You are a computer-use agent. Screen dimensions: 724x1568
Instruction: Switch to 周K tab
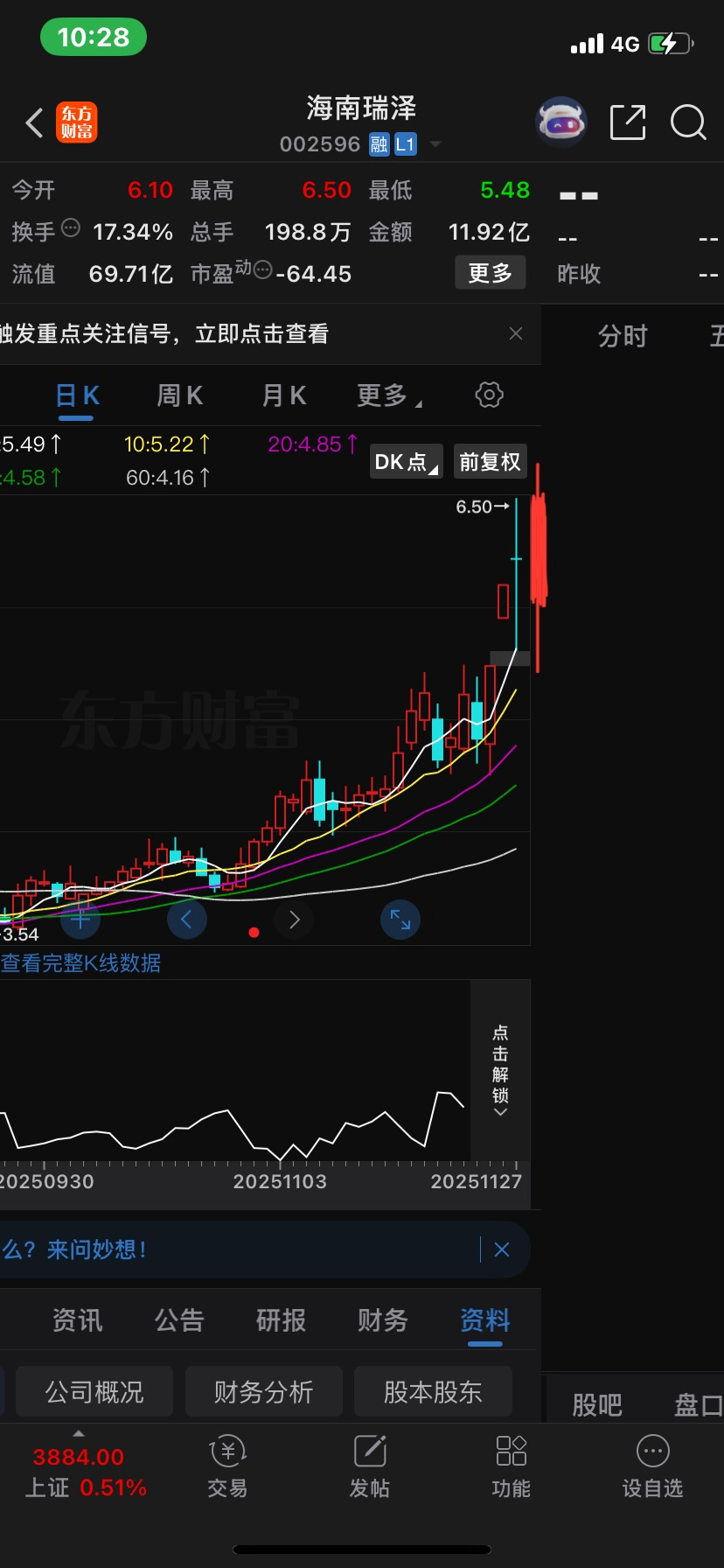pyautogui.click(x=179, y=396)
